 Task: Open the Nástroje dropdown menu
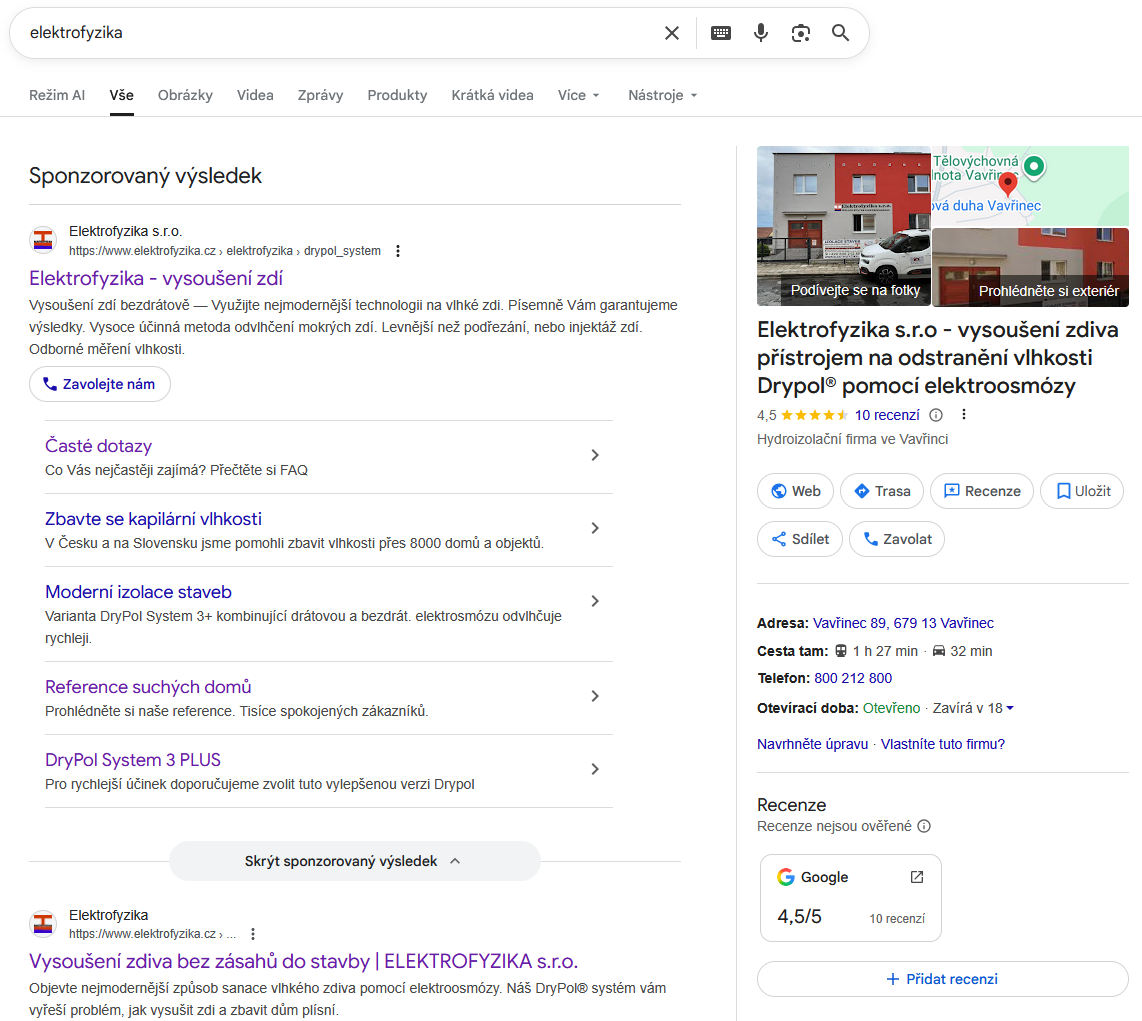(x=662, y=95)
